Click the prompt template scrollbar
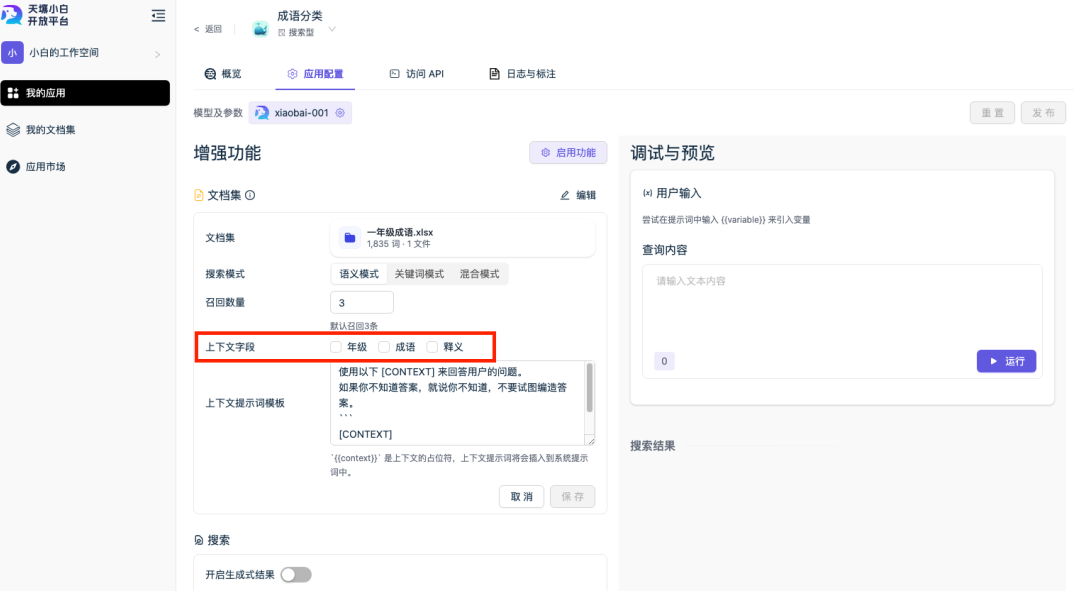The height and width of the screenshot is (591, 1074). coord(590,388)
